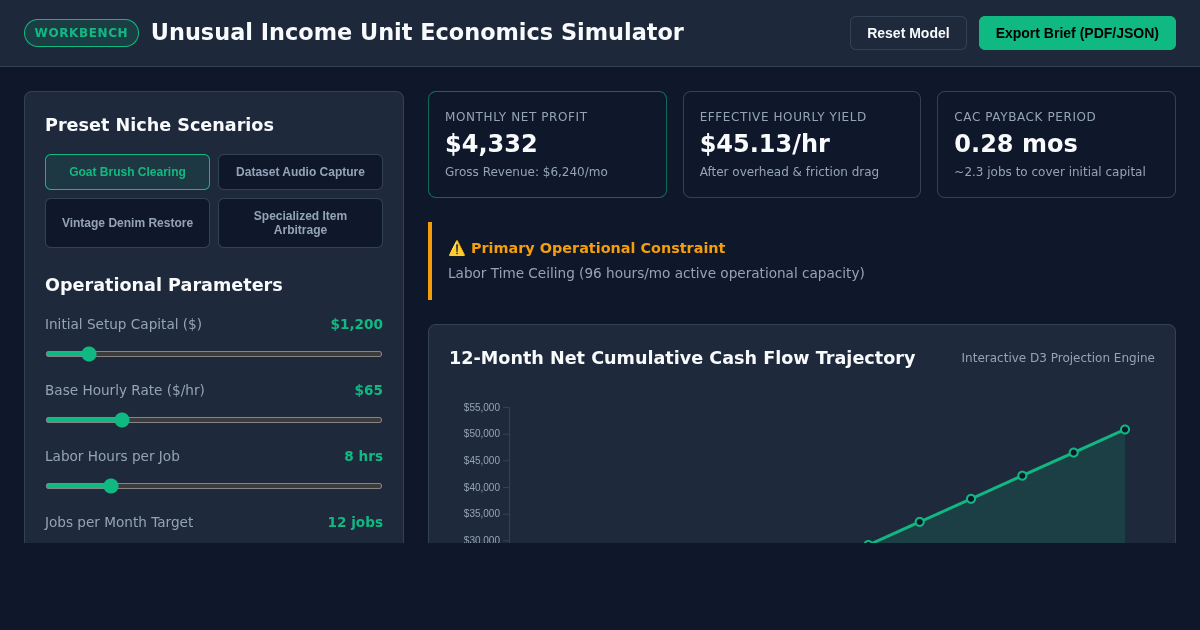Click the $65 hourly rate value
Viewport: 1200px width, 630px height.
[x=368, y=390]
